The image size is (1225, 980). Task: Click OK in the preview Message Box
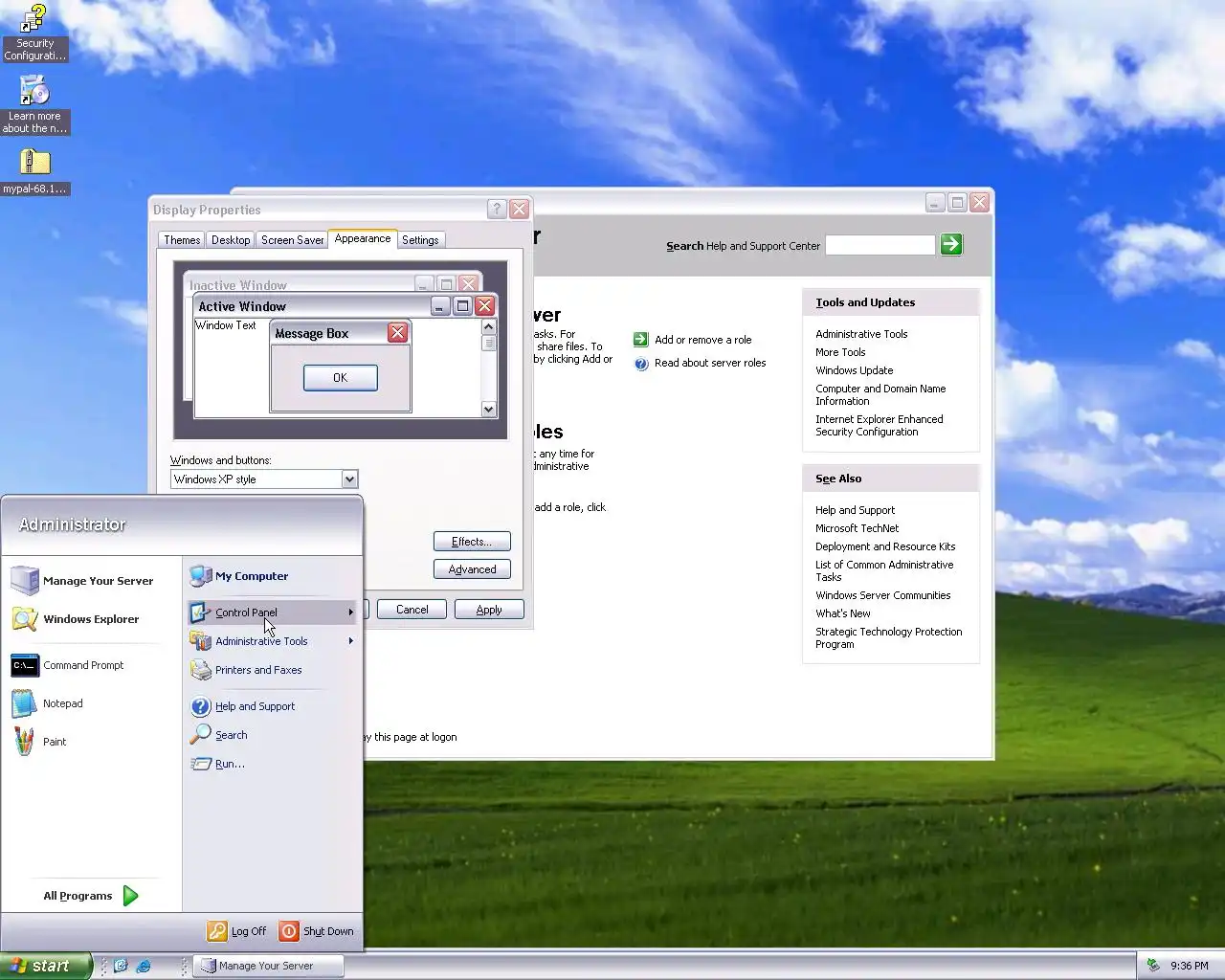coord(340,378)
